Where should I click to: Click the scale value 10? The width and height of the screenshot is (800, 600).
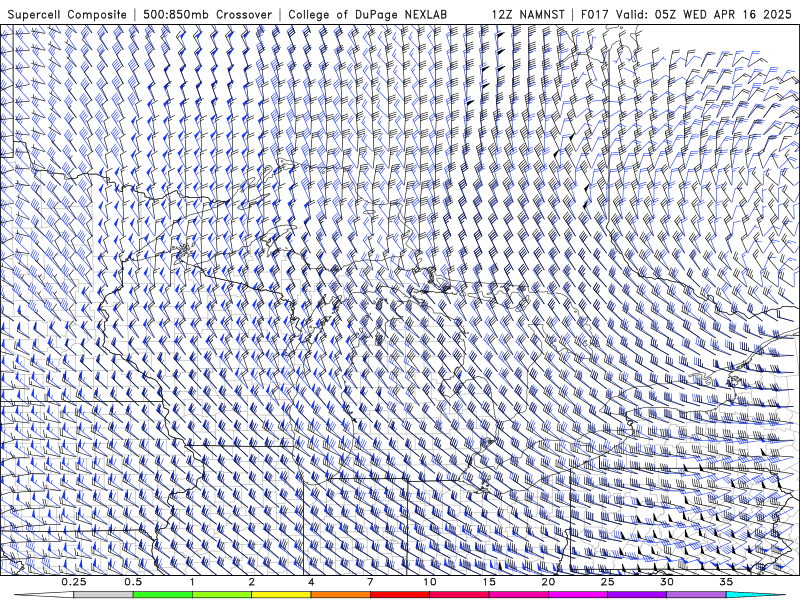(x=430, y=582)
